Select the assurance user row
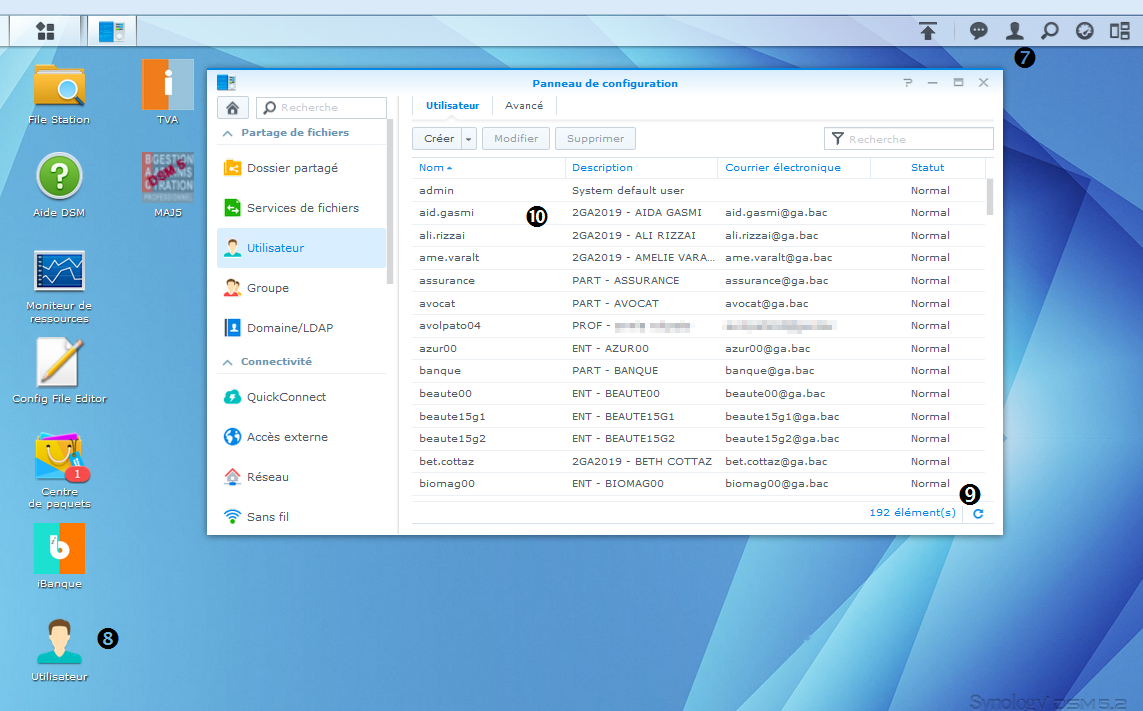 tap(698, 281)
